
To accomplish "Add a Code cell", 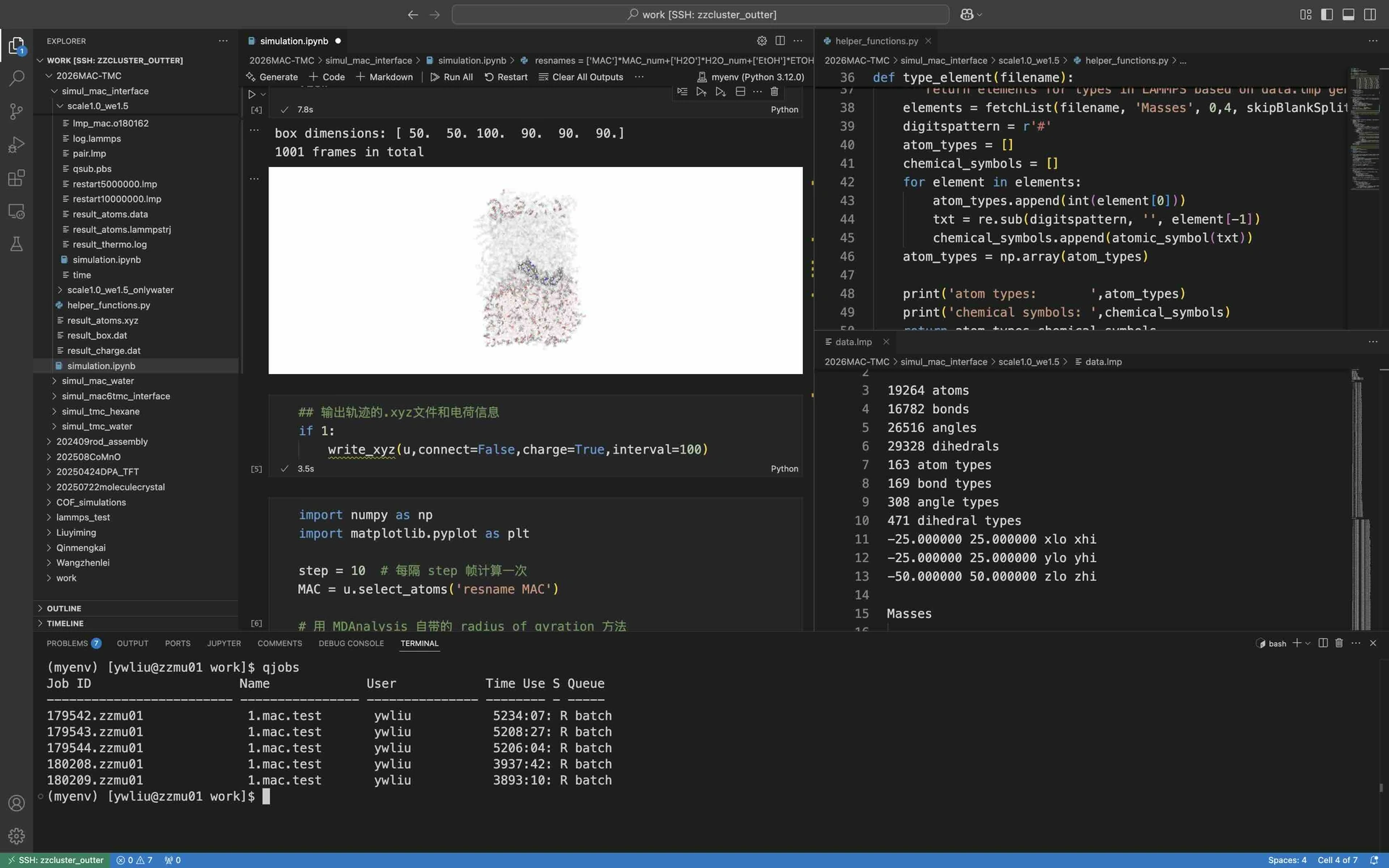I will click(x=327, y=77).
